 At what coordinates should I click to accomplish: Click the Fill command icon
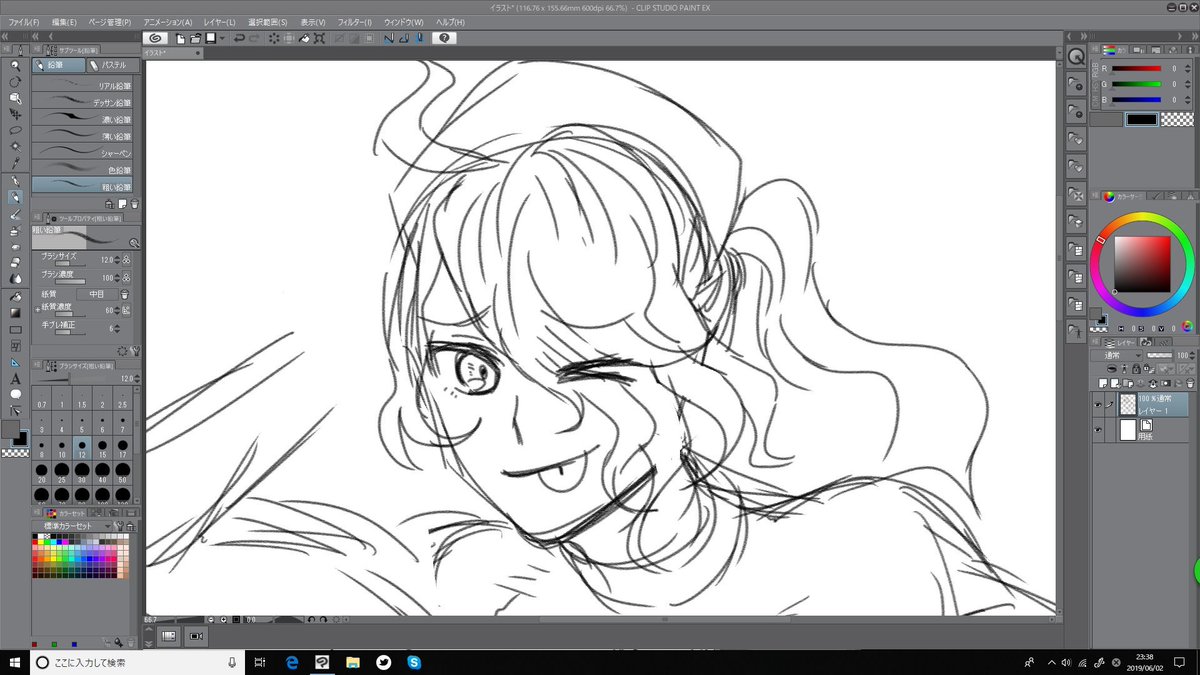coord(305,38)
